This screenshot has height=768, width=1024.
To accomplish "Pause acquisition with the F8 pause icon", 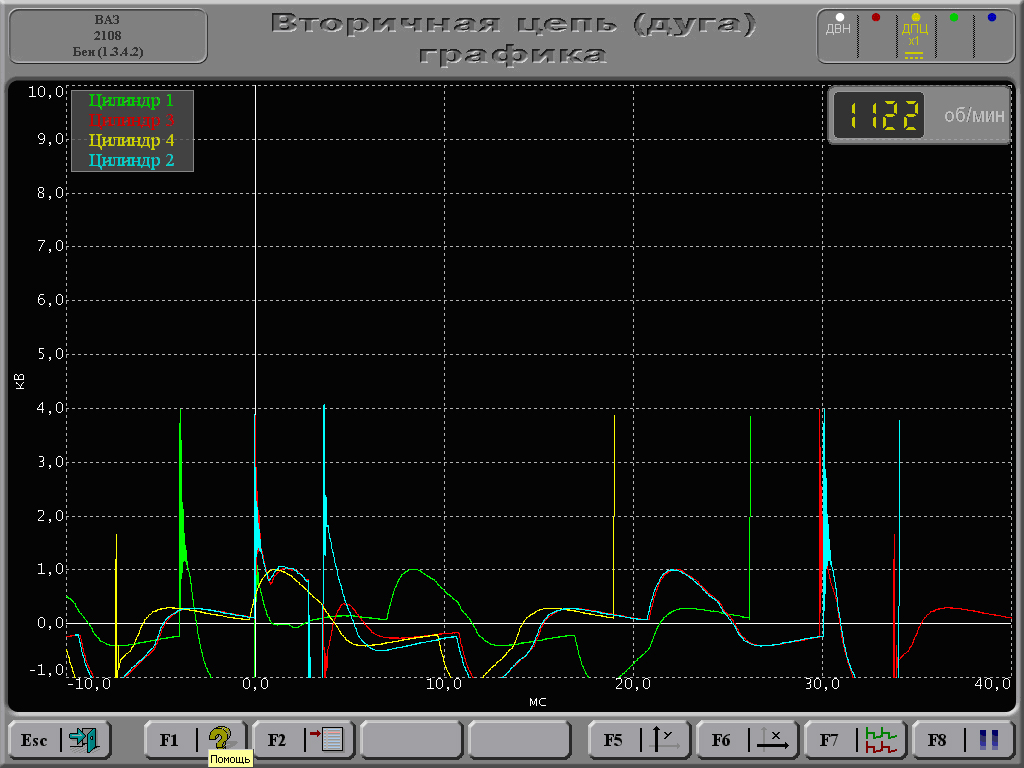I will (x=988, y=740).
